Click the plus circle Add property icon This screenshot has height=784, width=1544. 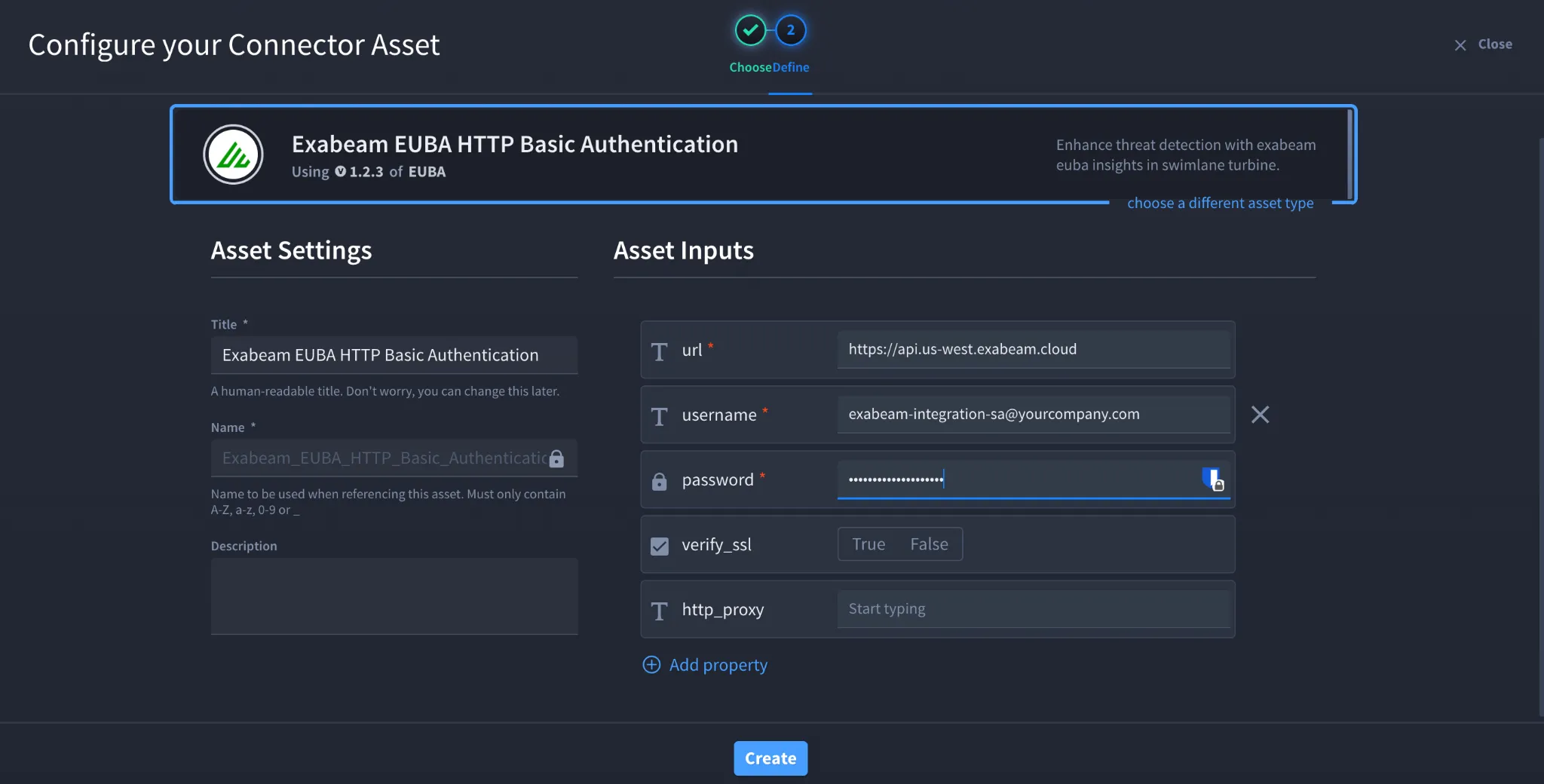[x=651, y=665]
